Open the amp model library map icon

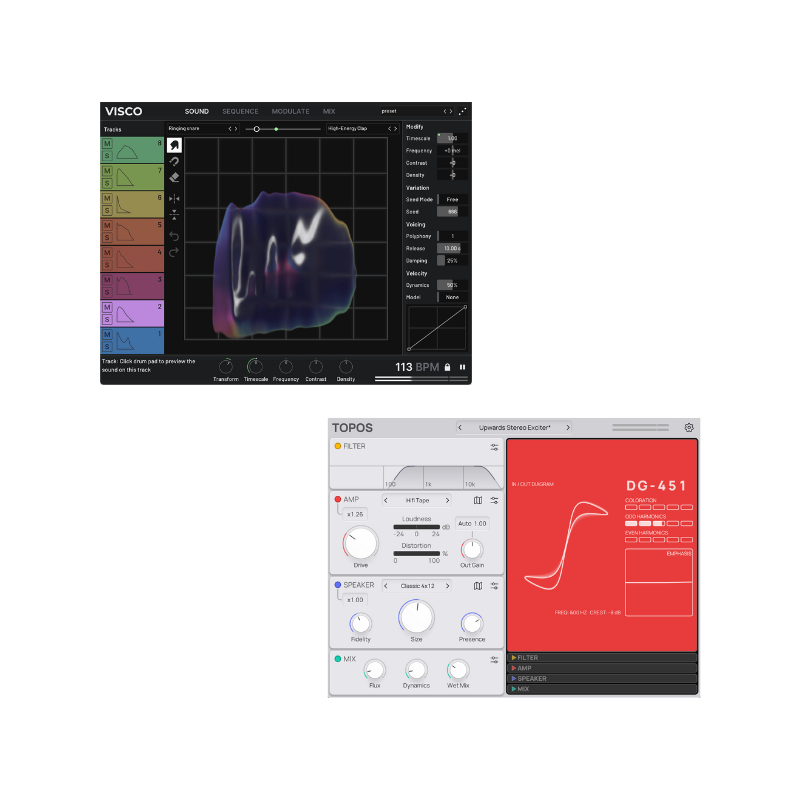point(478,500)
